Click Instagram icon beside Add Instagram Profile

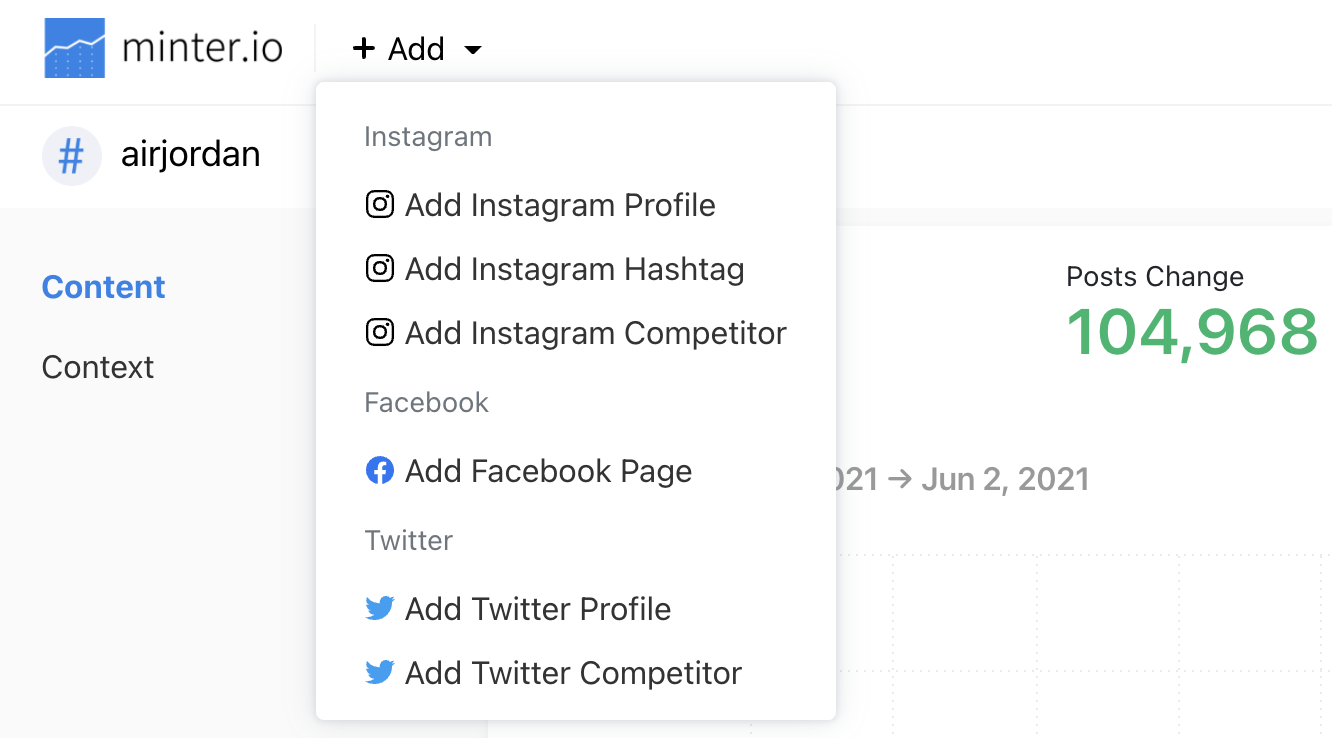380,205
